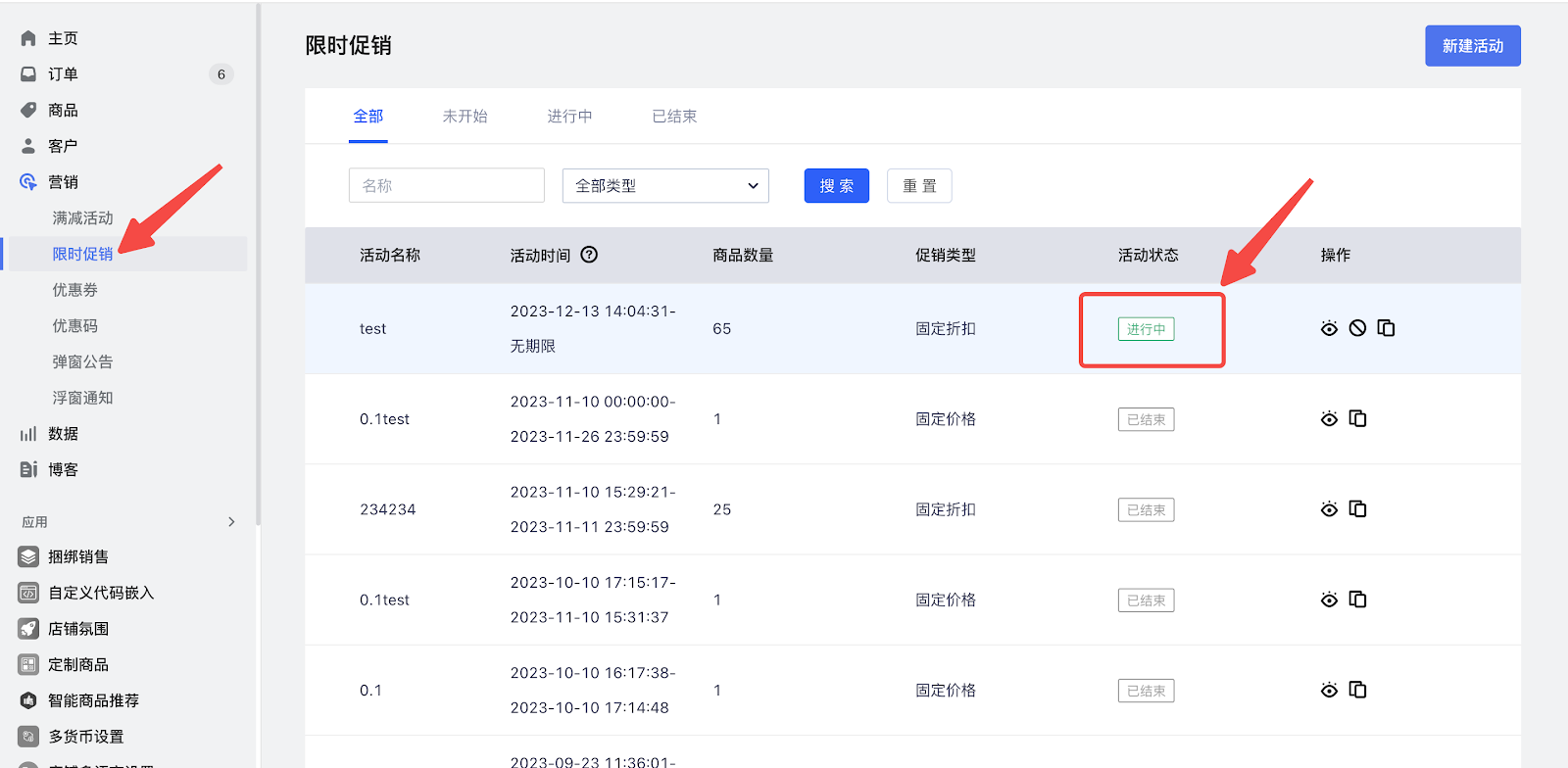Click product count 25

tap(722, 509)
